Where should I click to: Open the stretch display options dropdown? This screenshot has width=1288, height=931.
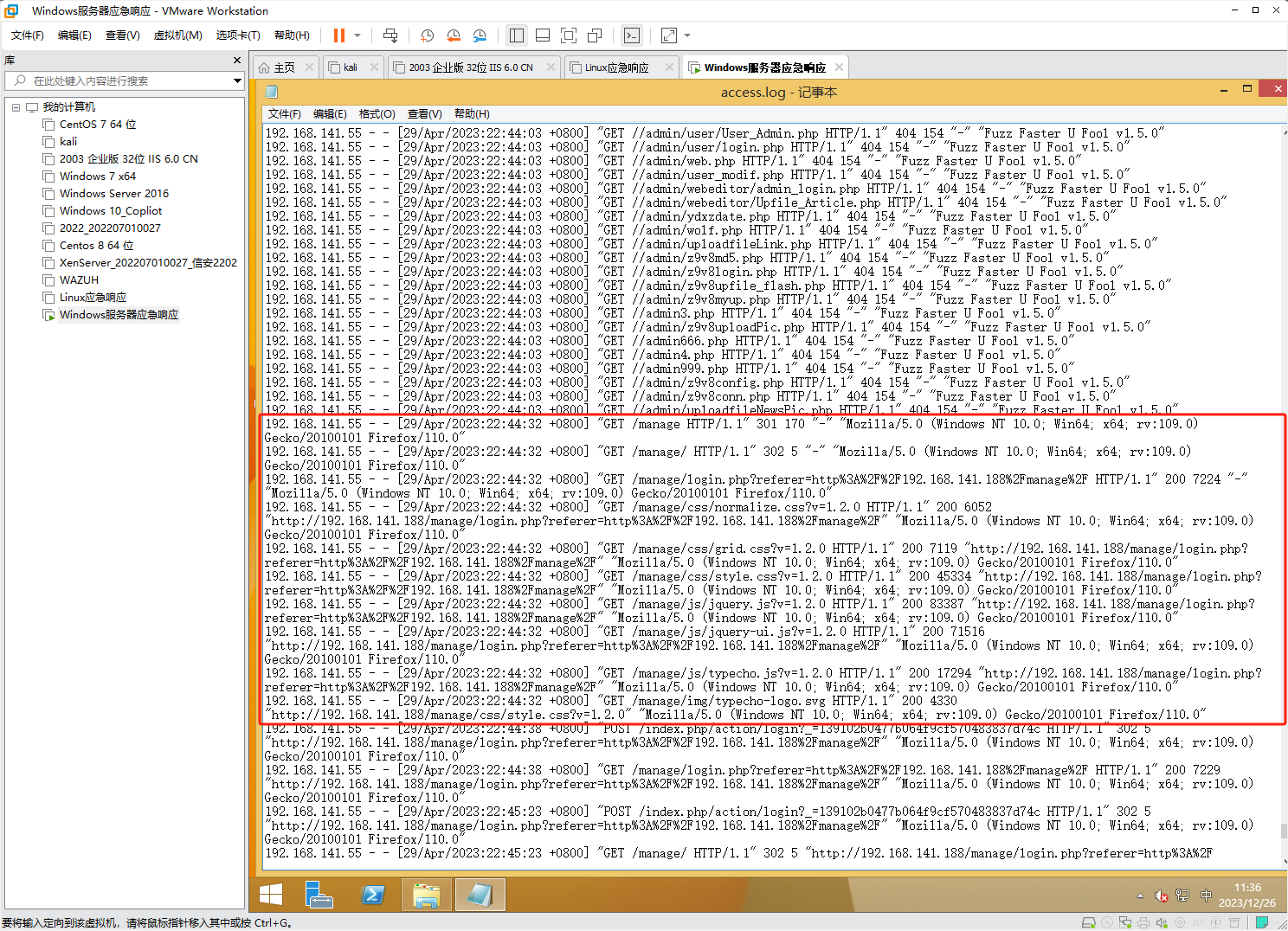[x=687, y=35]
